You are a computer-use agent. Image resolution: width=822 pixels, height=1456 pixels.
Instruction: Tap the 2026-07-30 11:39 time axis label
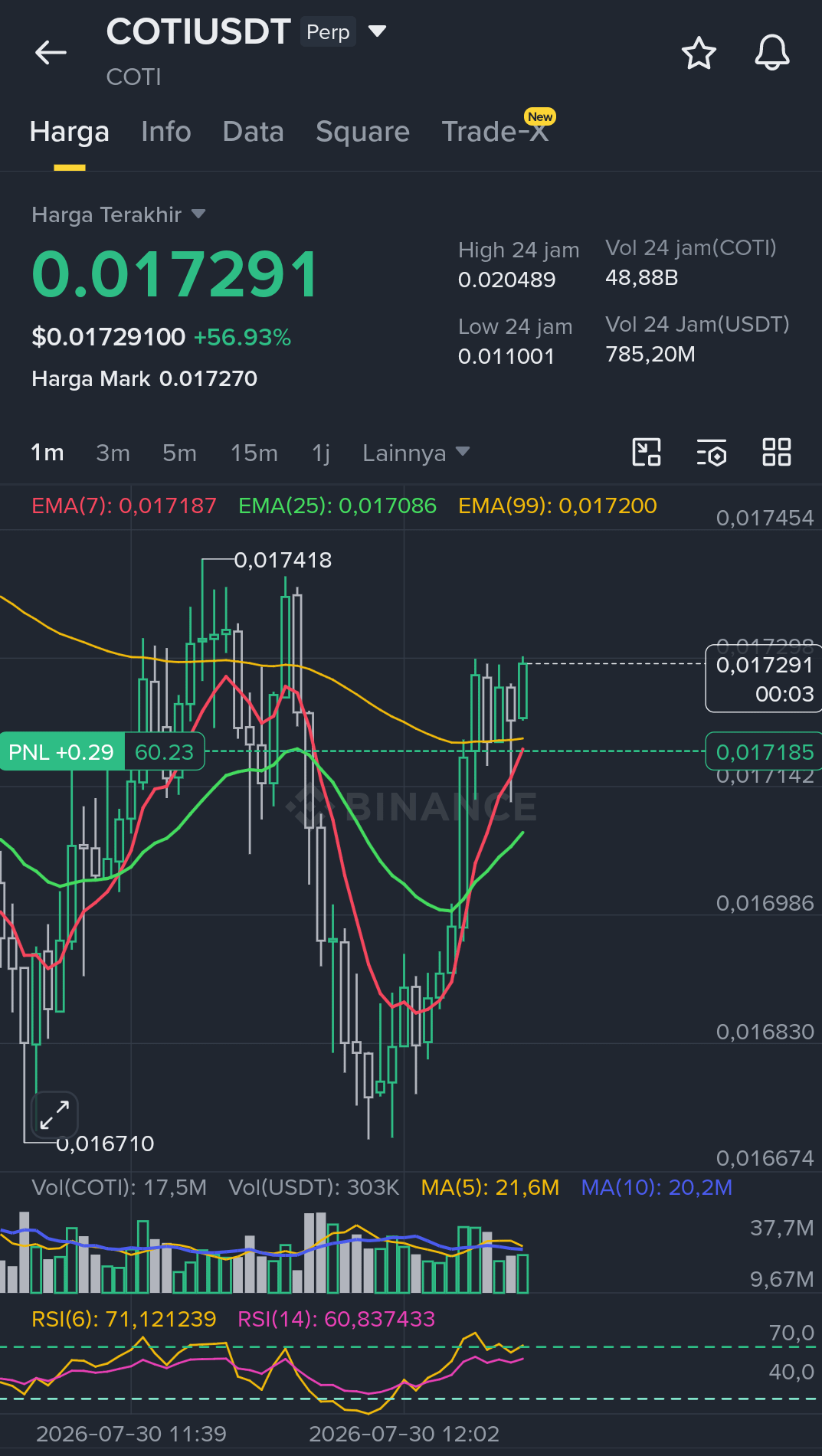coord(131,1434)
